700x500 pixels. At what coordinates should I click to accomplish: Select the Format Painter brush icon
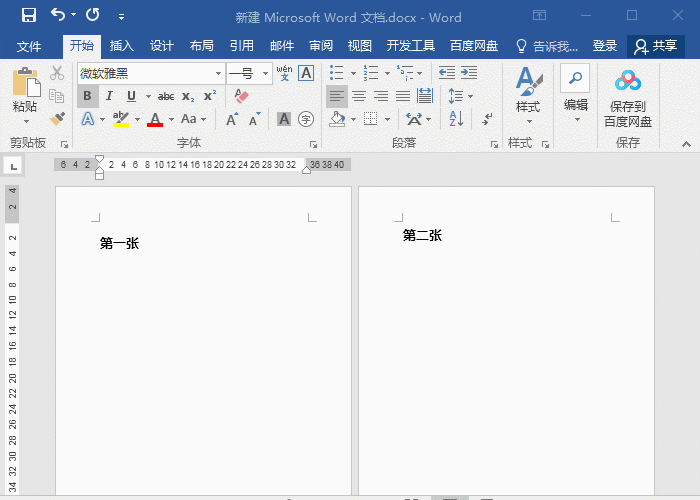coord(57,118)
